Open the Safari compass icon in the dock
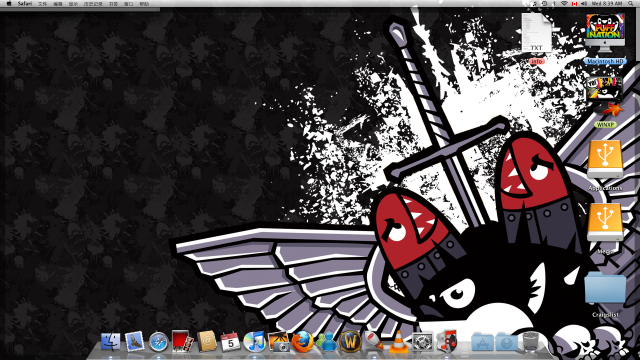640x360 pixels. point(158,342)
